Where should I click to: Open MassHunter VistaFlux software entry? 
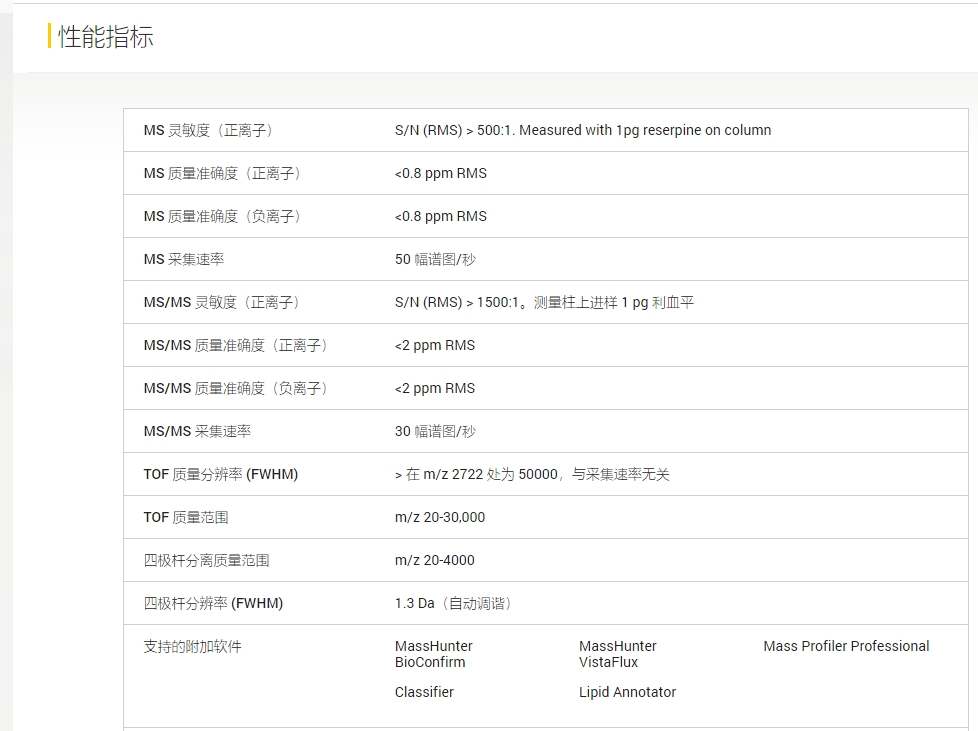617,654
